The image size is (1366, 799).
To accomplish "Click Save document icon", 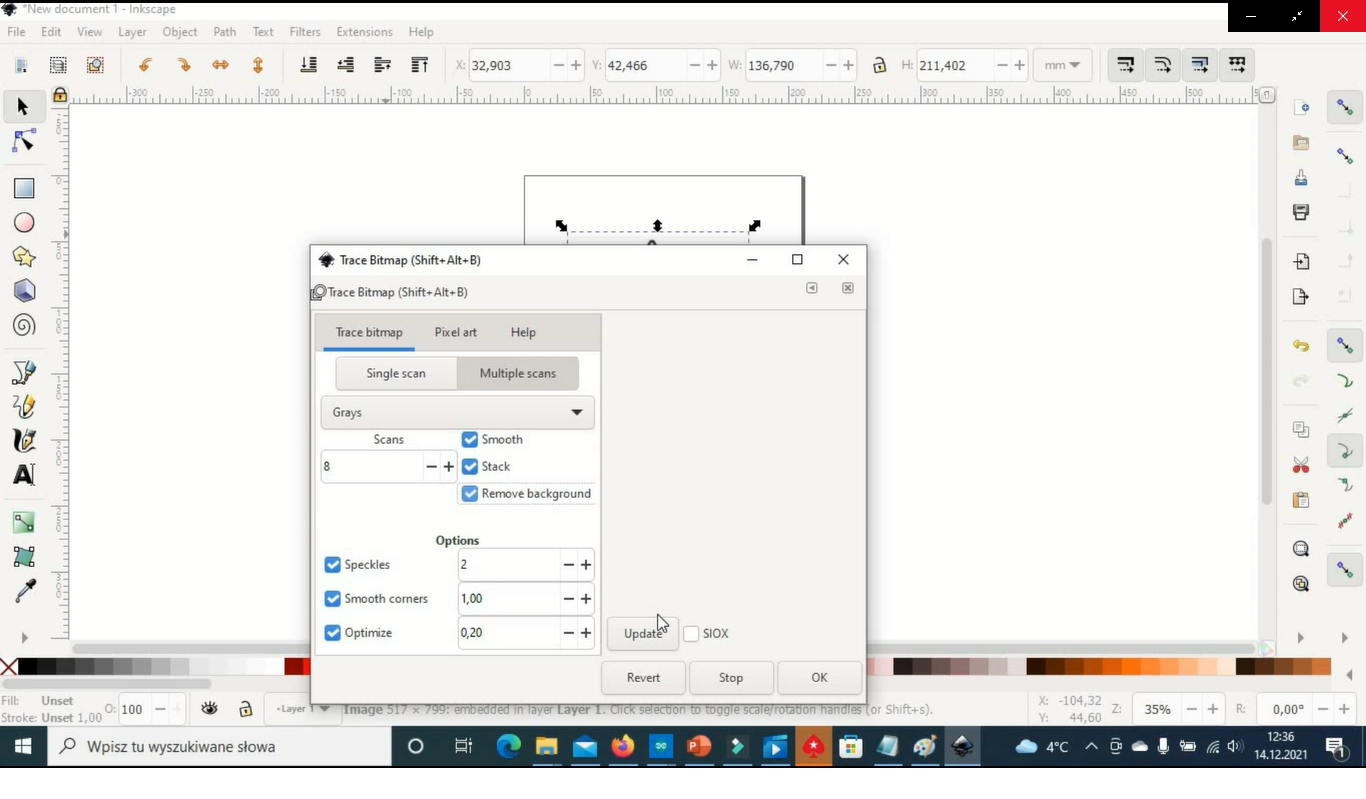I will pos(1301,178).
